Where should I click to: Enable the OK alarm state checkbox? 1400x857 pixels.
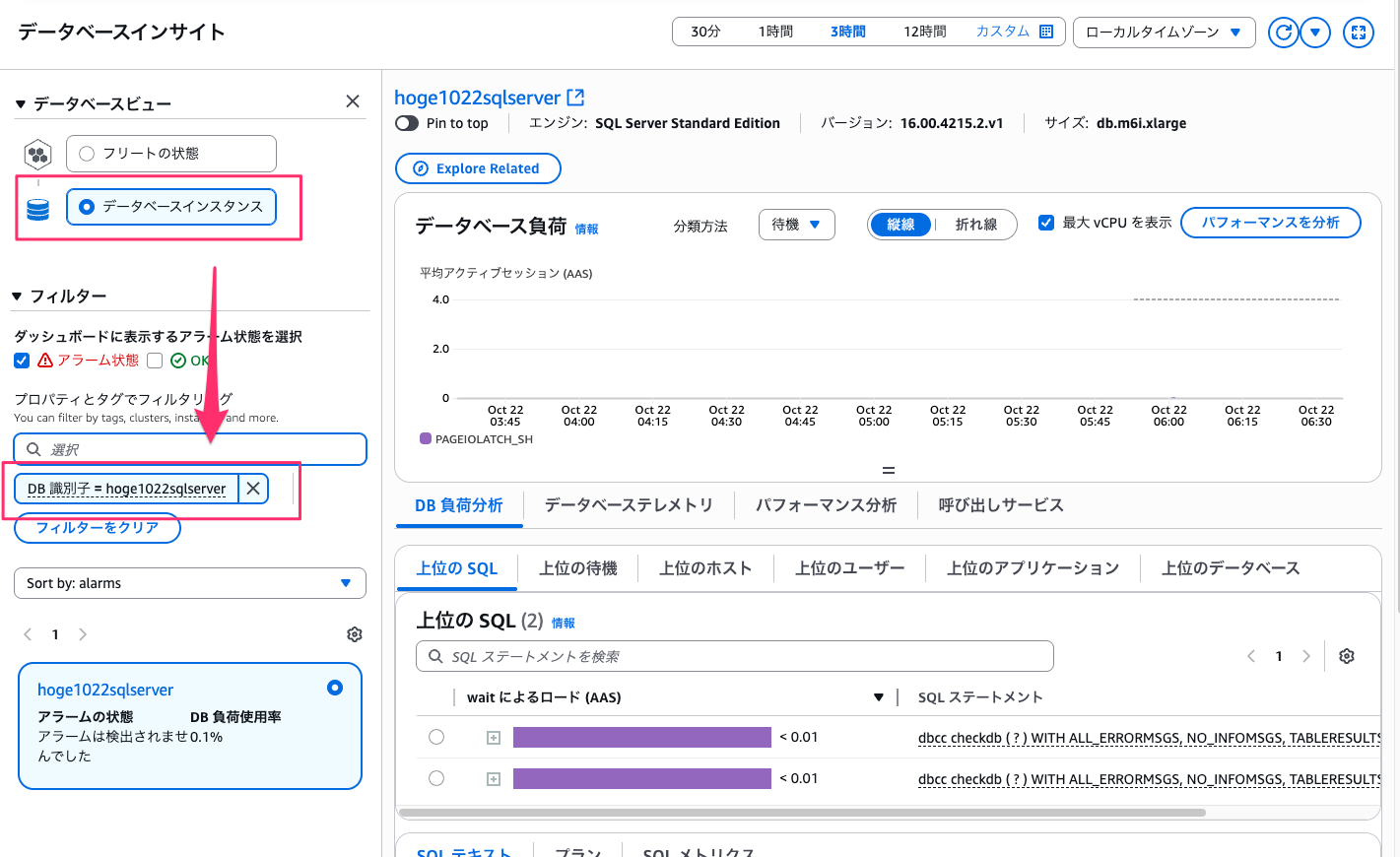155,361
